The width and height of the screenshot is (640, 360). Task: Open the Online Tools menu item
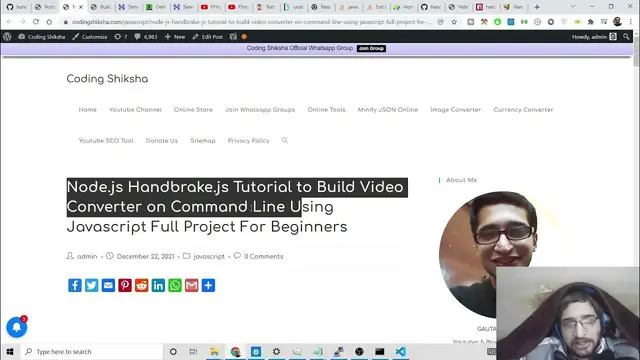tap(326, 109)
